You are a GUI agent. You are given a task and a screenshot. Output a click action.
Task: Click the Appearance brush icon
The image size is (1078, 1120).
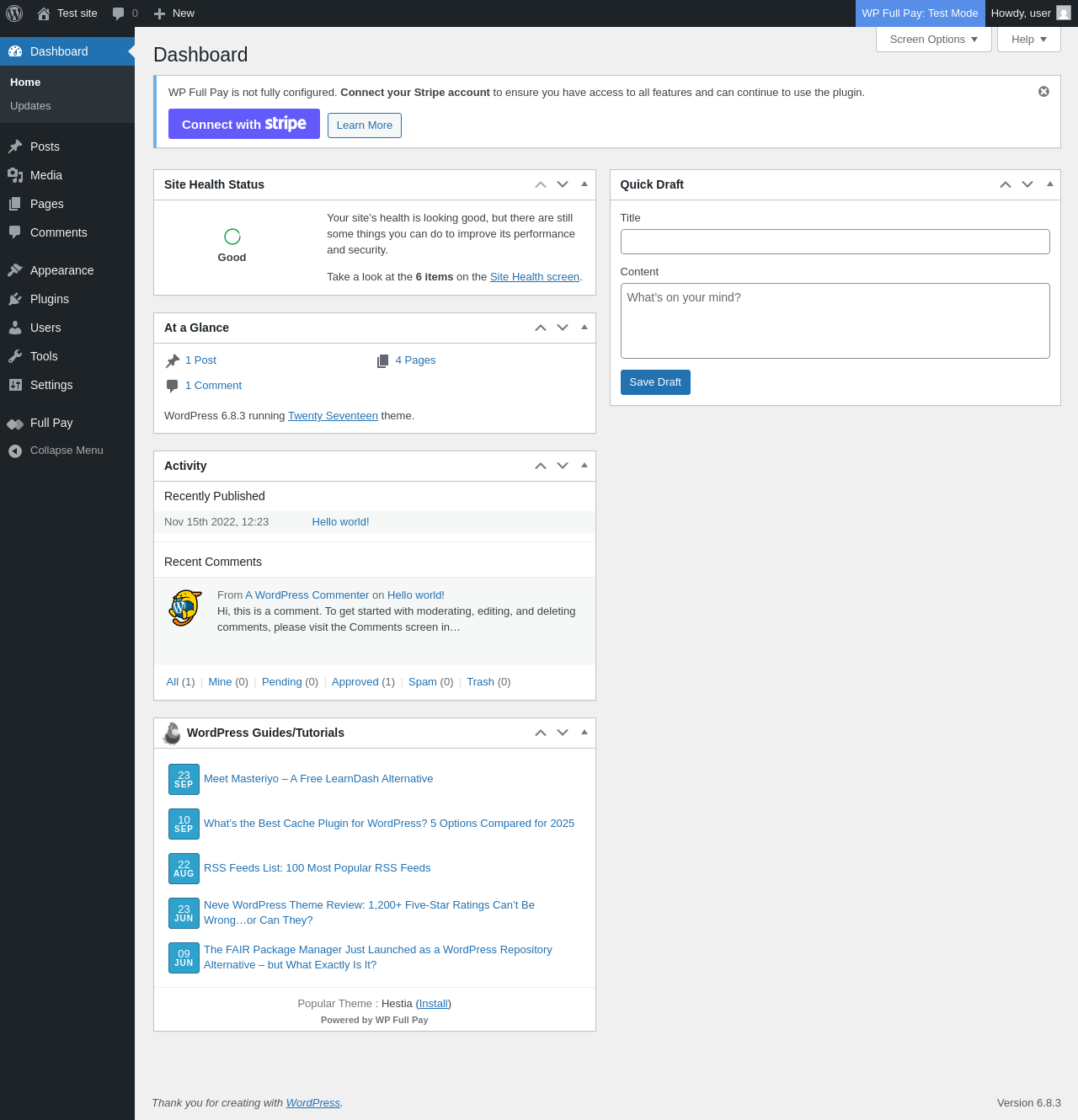15,270
